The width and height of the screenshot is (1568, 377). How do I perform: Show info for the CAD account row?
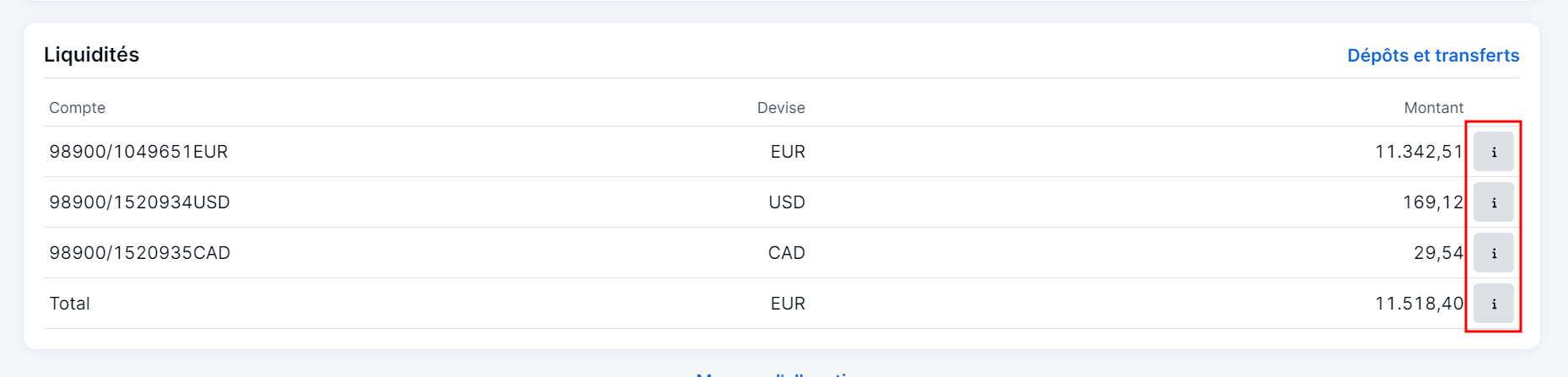(x=1493, y=253)
